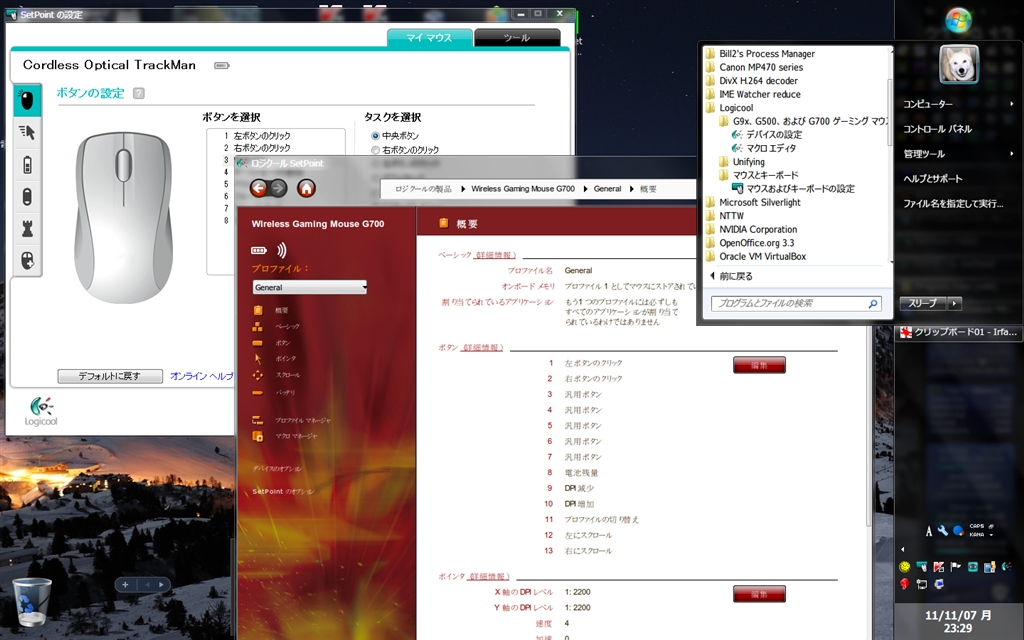Image resolution: width=1024 pixels, height=640 pixels.
Task: Open コントロール パネル from the Start menu
Action: 937,129
